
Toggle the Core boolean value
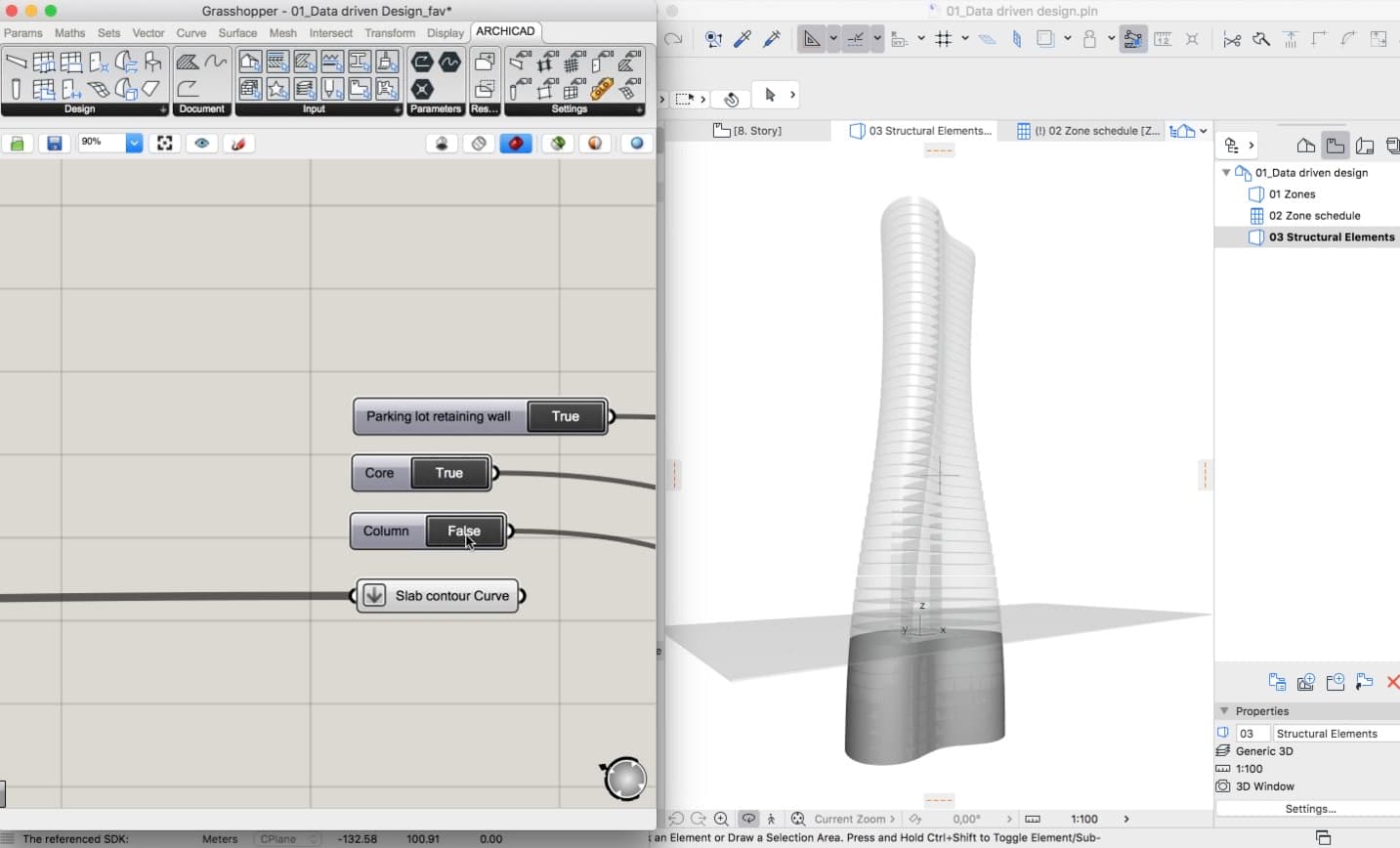(x=449, y=473)
